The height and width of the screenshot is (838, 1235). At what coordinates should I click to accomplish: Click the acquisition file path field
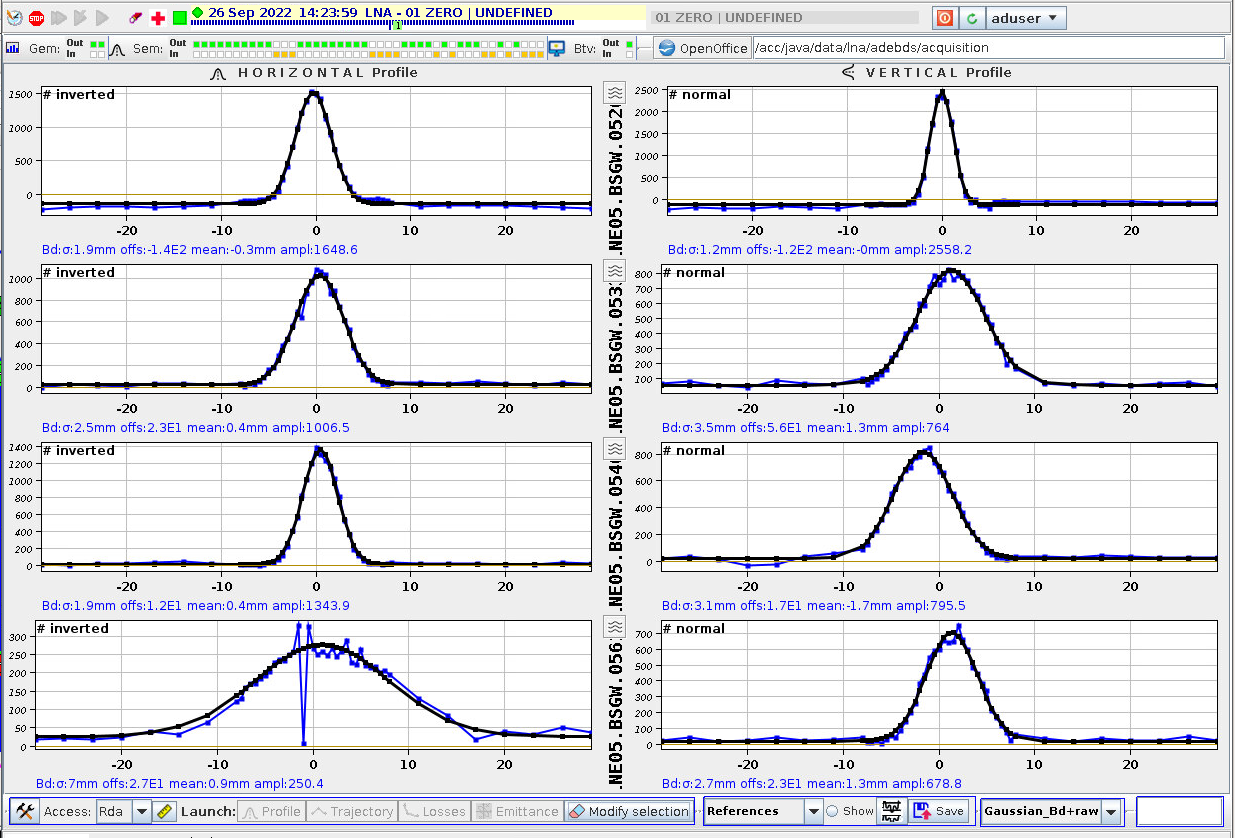pyautogui.click(x=988, y=48)
